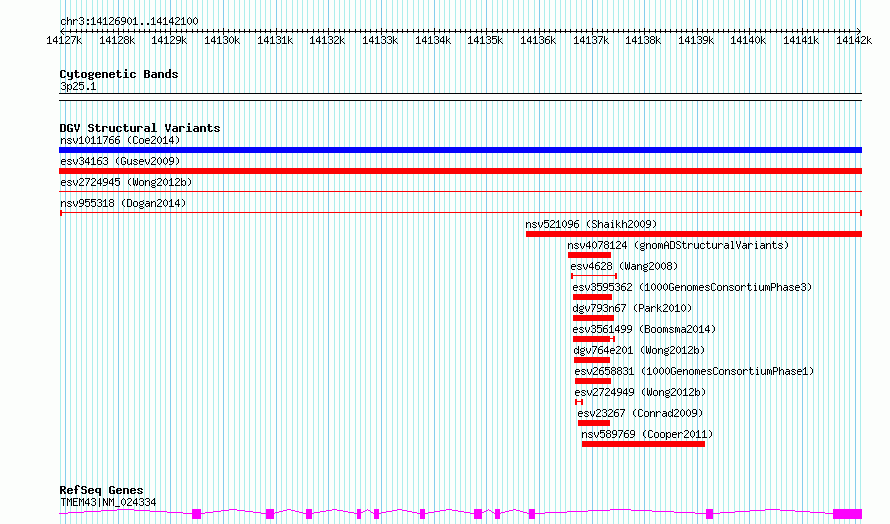The image size is (890, 524).
Task: Open esv4628 (Wang2008) variant label
Action: pyautogui.click(x=624, y=266)
